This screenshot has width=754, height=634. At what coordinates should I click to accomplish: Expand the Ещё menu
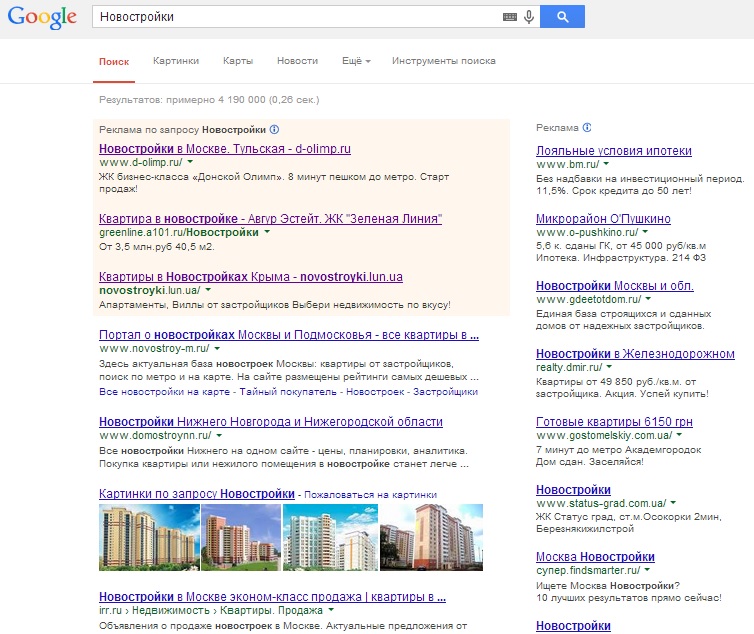tap(356, 61)
